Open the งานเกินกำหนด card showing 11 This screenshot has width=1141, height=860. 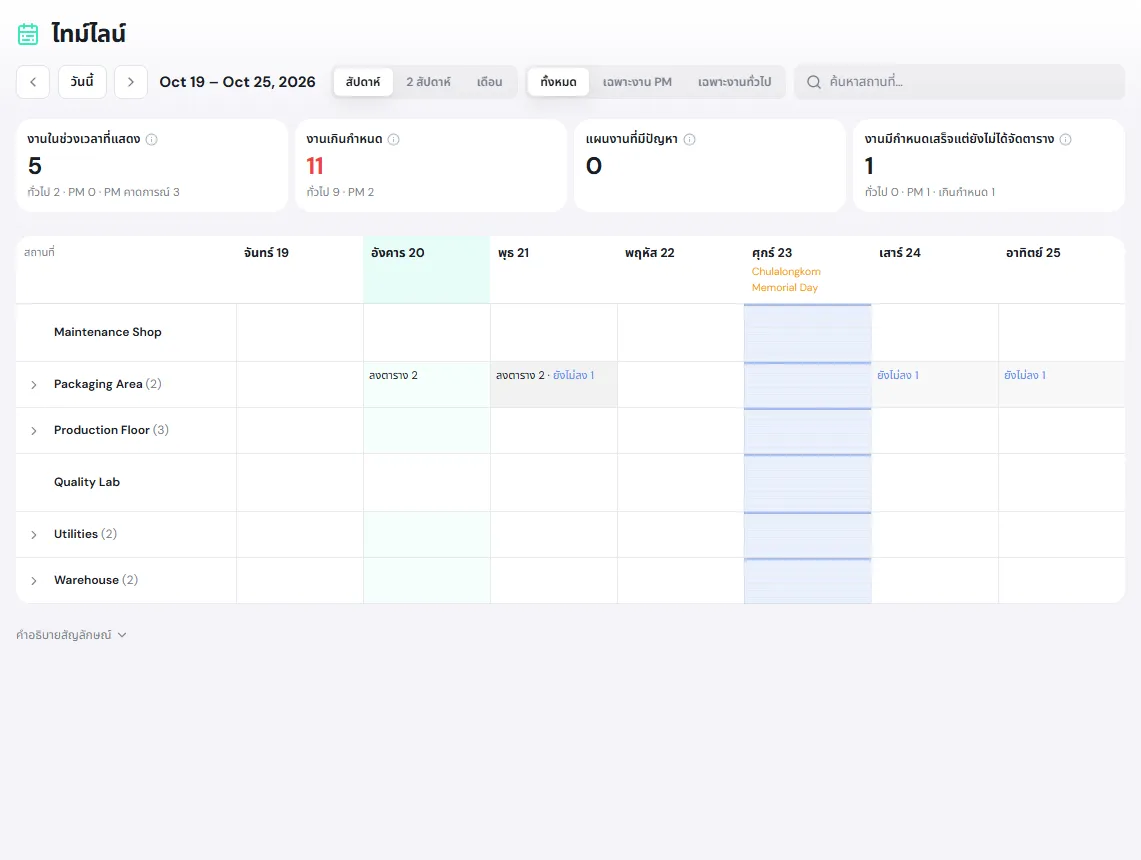coord(431,166)
